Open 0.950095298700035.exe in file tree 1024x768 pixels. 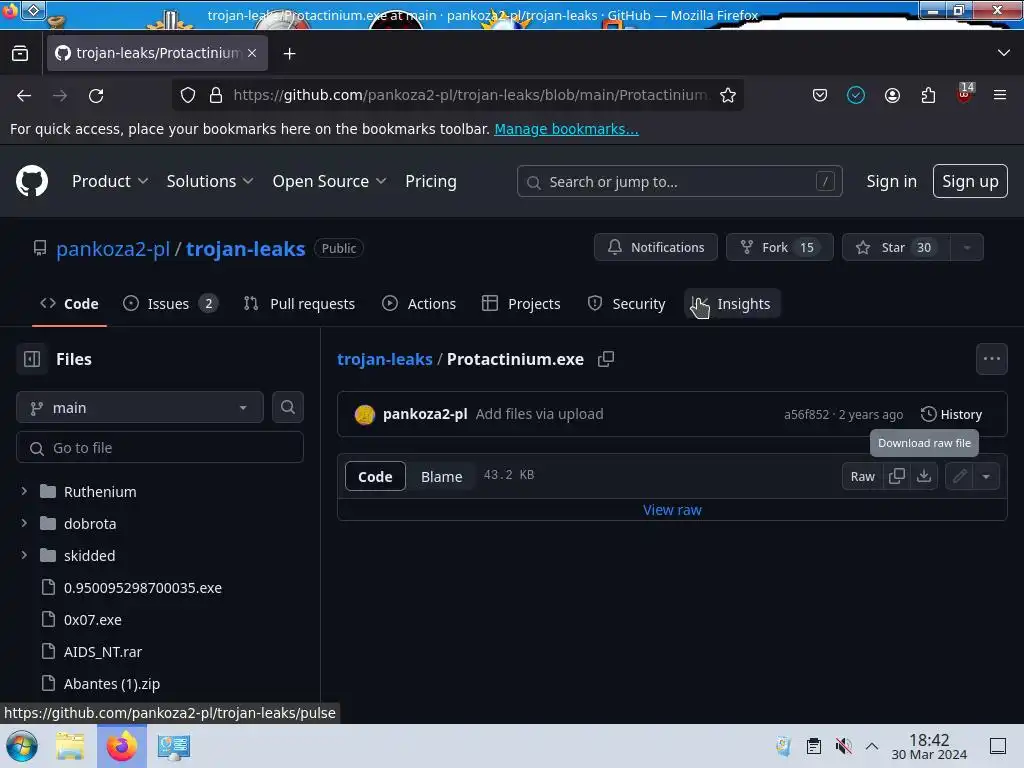142,588
